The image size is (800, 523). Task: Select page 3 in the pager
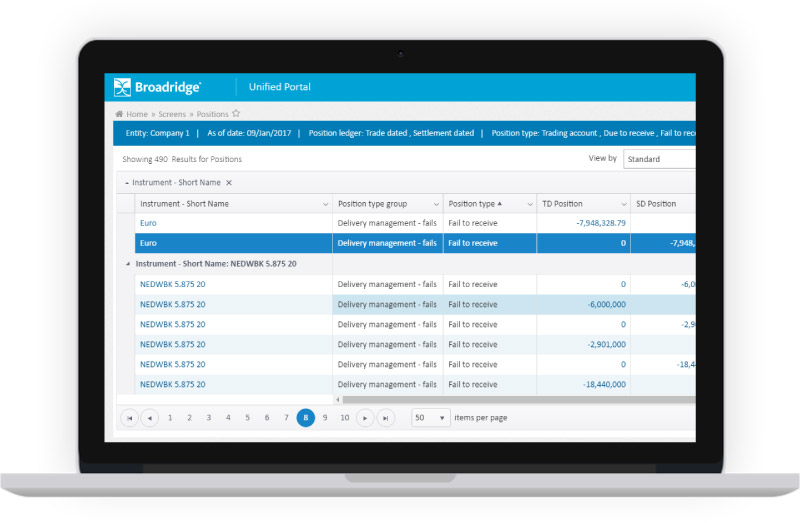click(209, 418)
